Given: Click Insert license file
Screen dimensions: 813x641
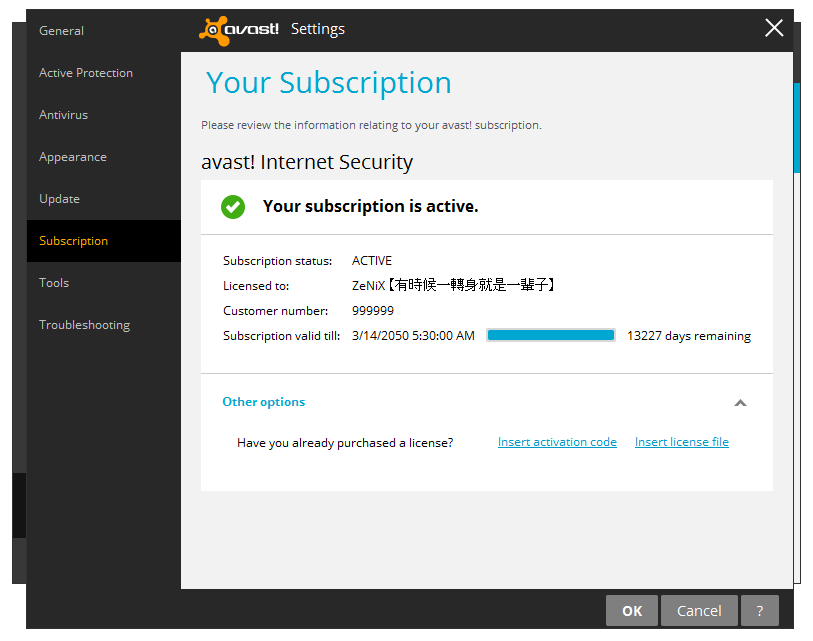Looking at the screenshot, I should tap(681, 441).
